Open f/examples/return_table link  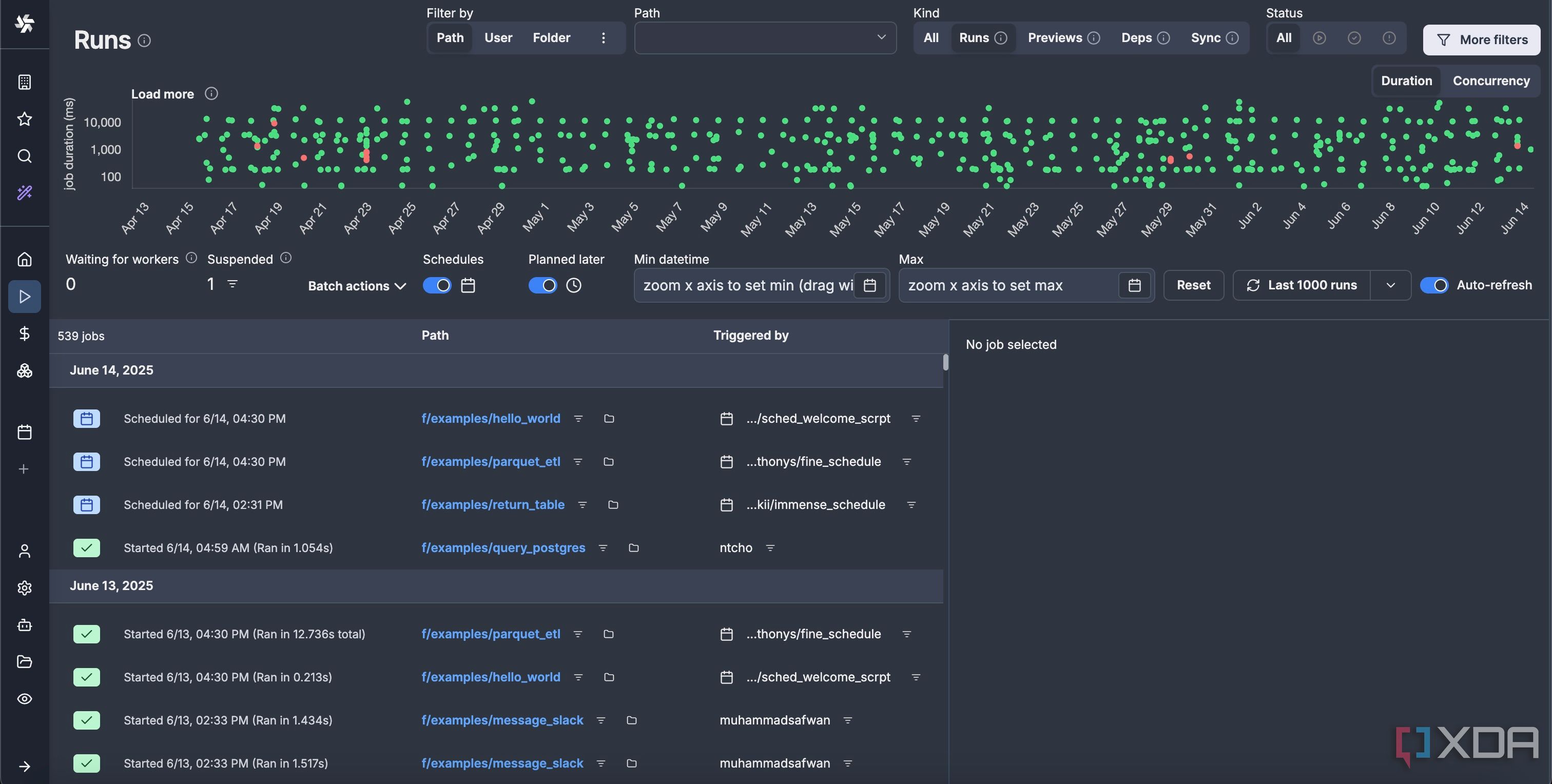click(493, 504)
